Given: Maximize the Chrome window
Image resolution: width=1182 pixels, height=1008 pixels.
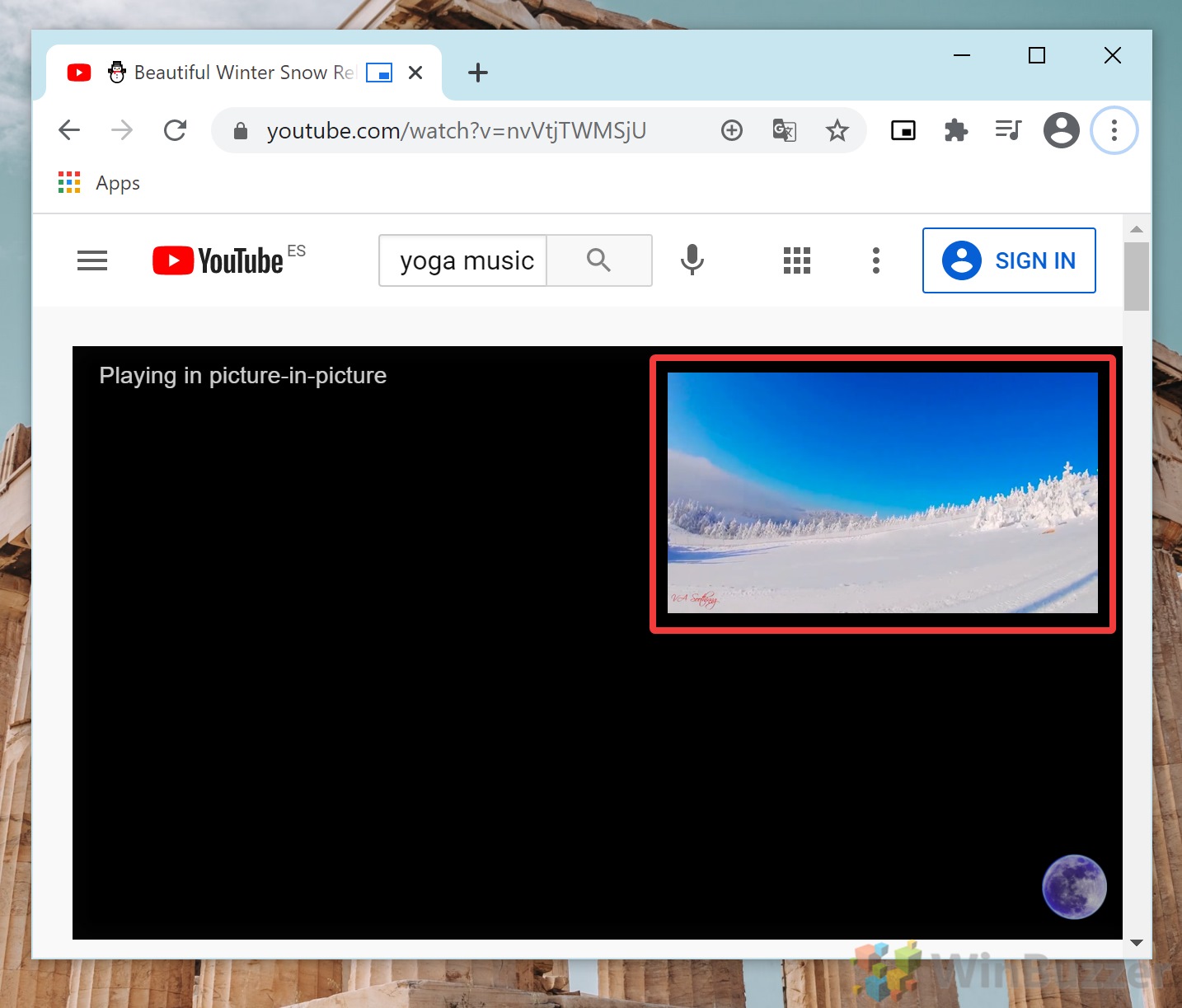Looking at the screenshot, I should [1037, 55].
